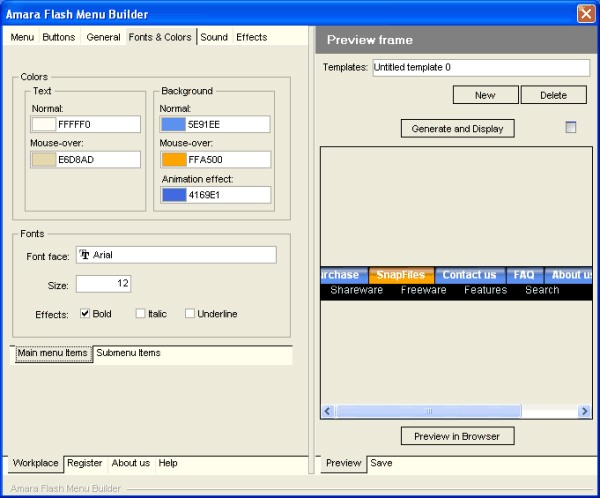
Task: Click the orange Background Mouse-over swatch
Action: point(173,160)
